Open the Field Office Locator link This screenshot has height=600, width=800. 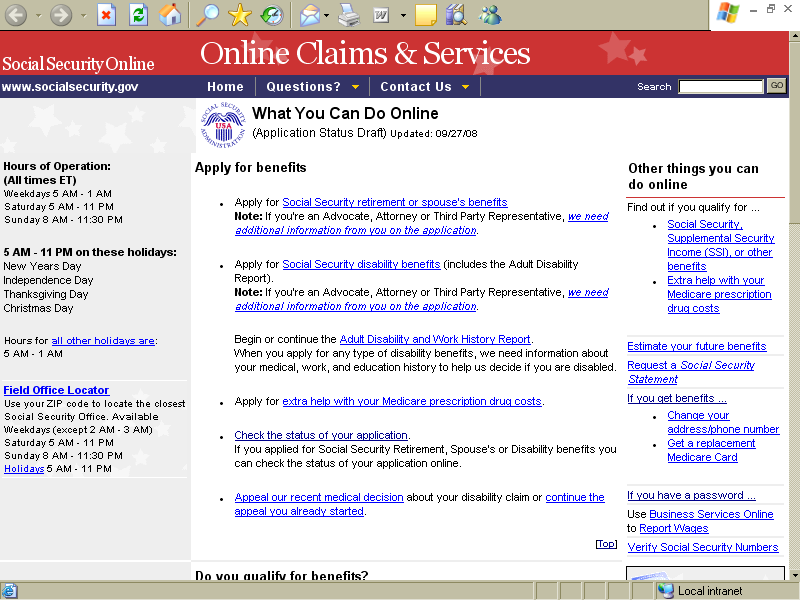point(56,390)
